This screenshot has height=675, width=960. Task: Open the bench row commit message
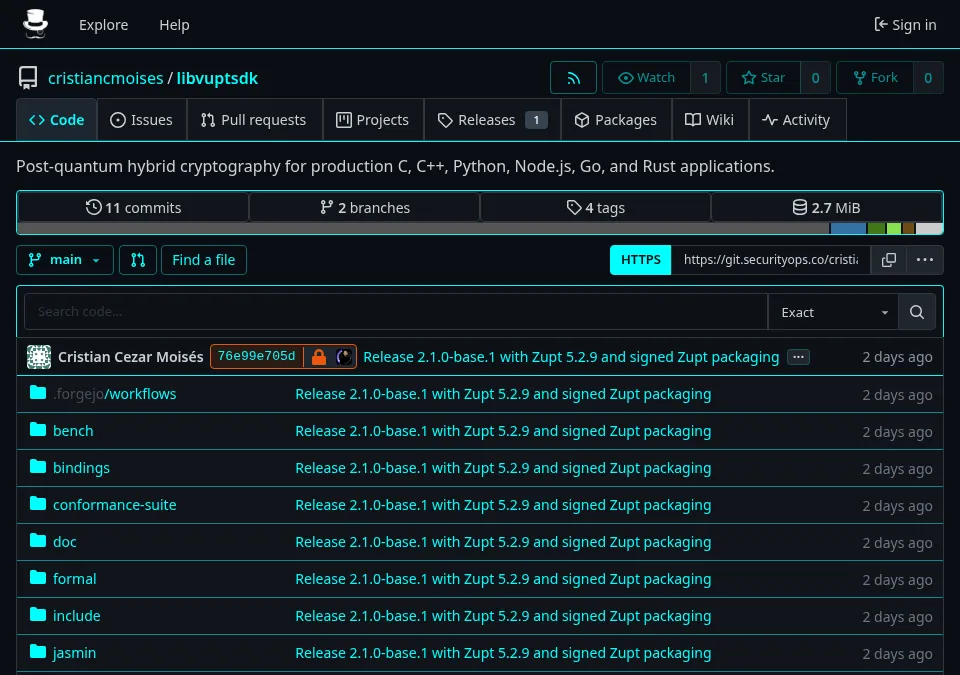(503, 431)
